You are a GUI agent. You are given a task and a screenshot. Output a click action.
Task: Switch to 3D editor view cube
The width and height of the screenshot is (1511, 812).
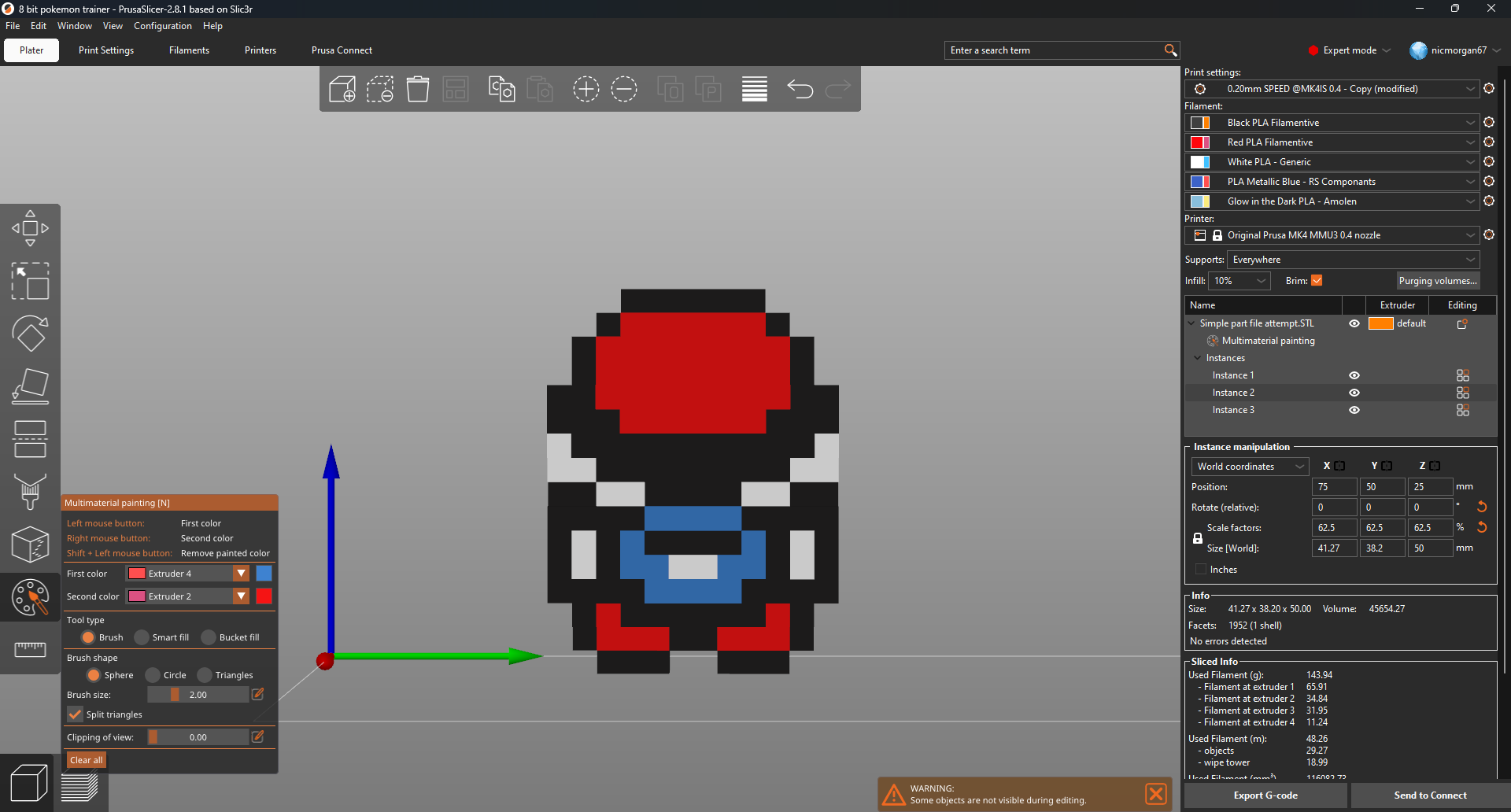pos(28,783)
